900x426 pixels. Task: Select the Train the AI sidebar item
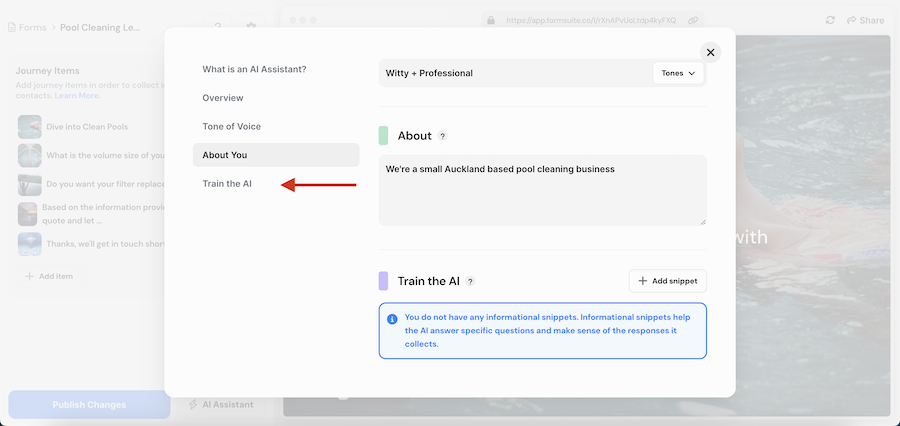click(227, 184)
